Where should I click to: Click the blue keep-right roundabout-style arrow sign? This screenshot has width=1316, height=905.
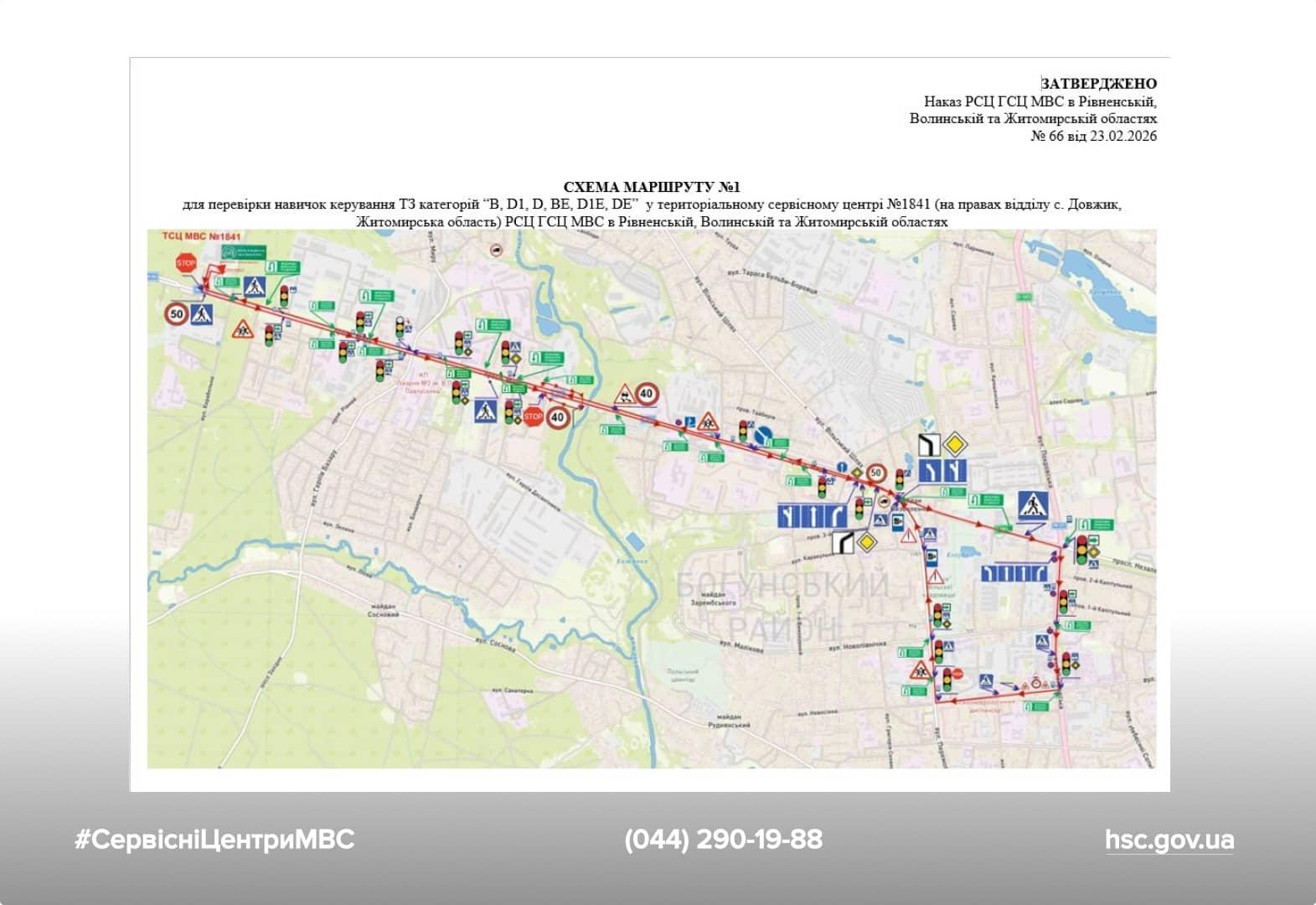coord(763,435)
